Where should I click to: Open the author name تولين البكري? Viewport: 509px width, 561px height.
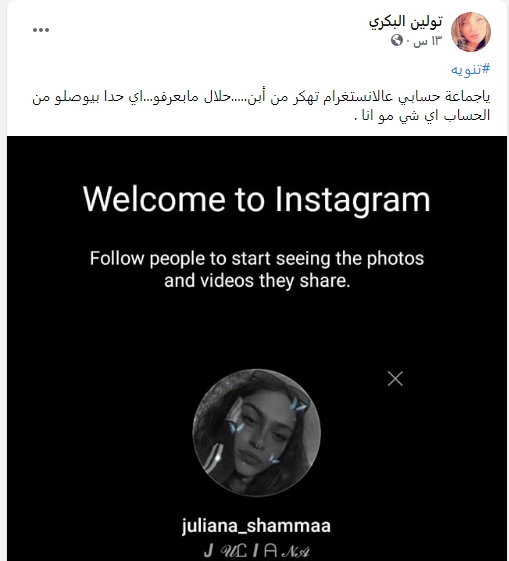click(406, 21)
